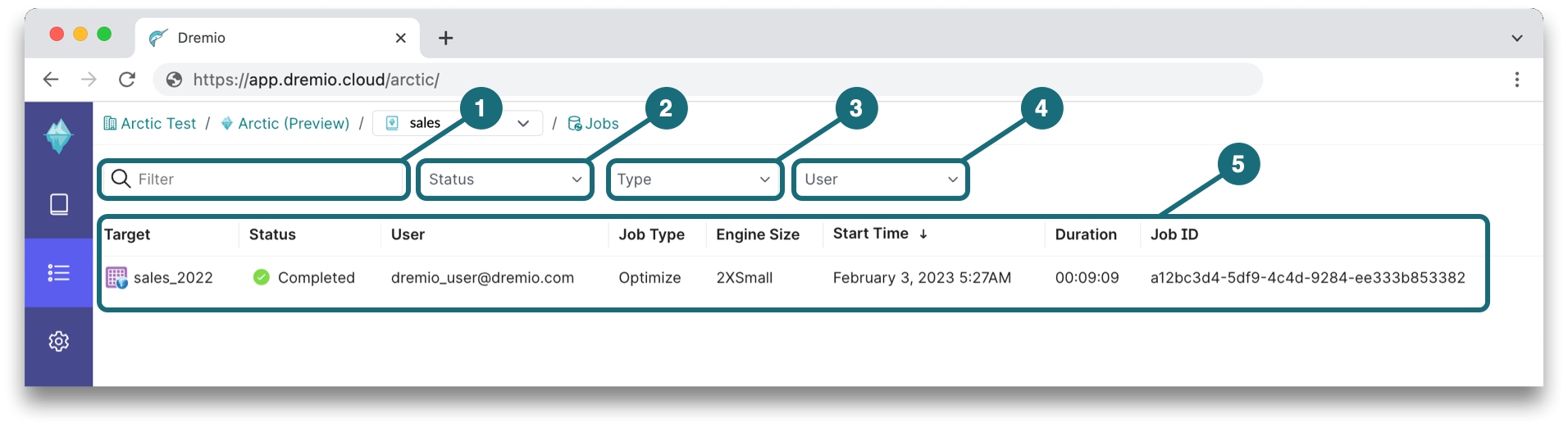Click the browser back arrow
Screen dimensions: 1568x428
51,80
